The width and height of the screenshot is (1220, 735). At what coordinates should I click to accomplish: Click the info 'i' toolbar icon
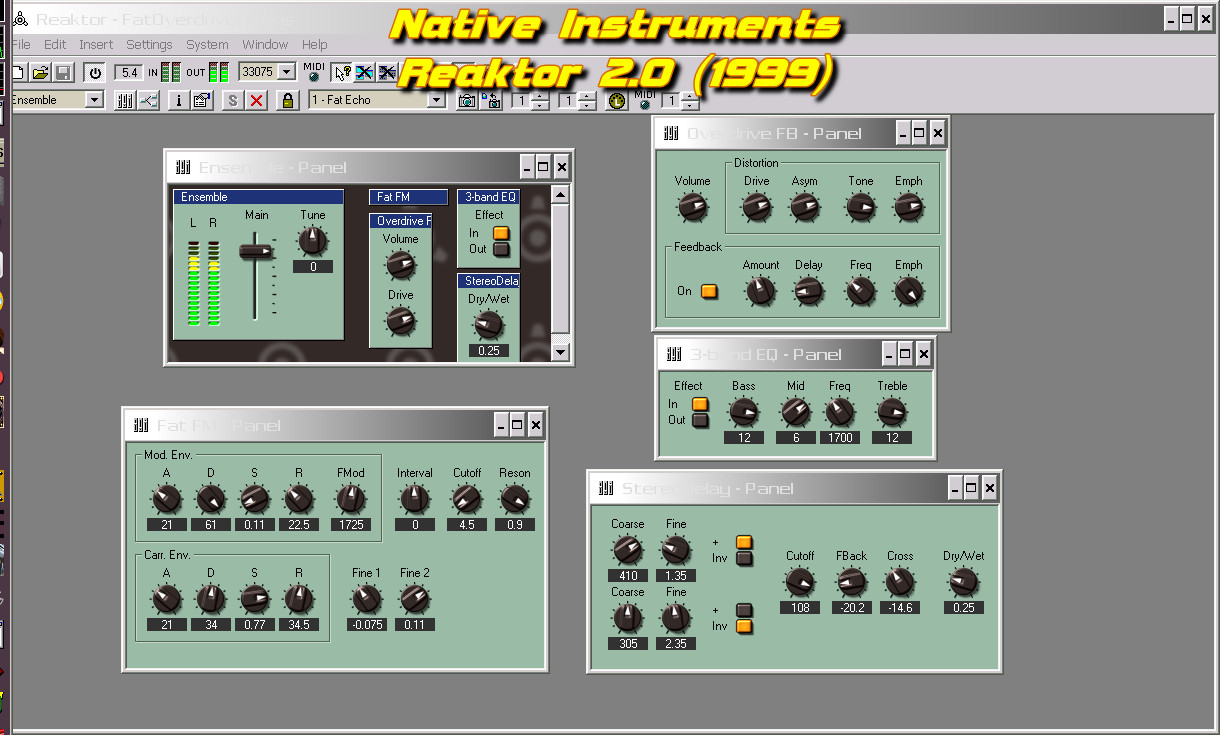(x=180, y=100)
